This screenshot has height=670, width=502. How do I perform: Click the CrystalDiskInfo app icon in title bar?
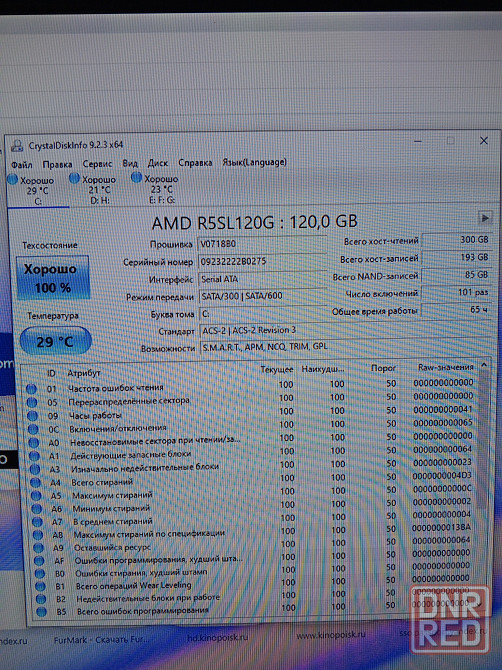(17, 146)
